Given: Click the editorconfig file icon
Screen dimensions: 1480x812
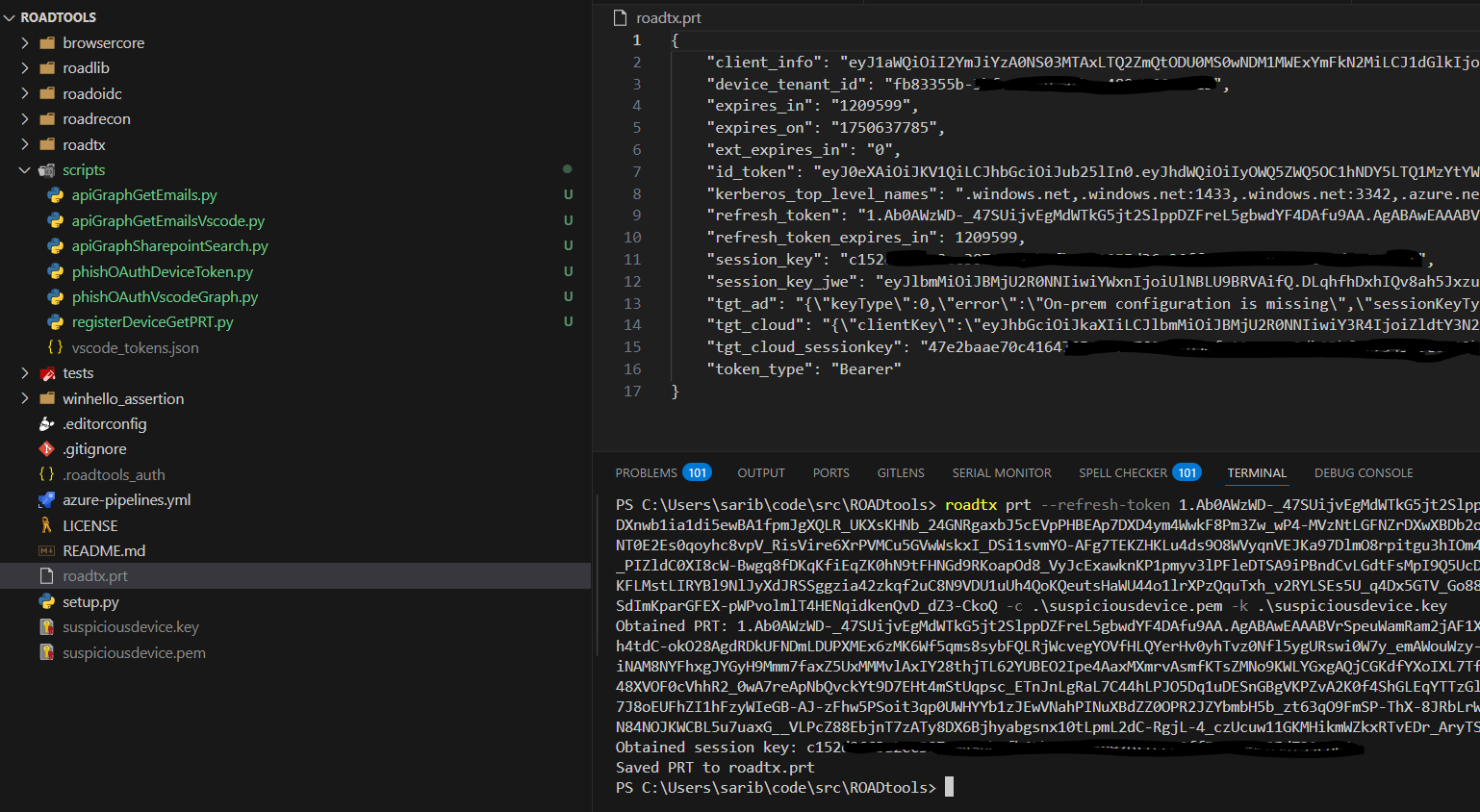Looking at the screenshot, I should click(46, 424).
